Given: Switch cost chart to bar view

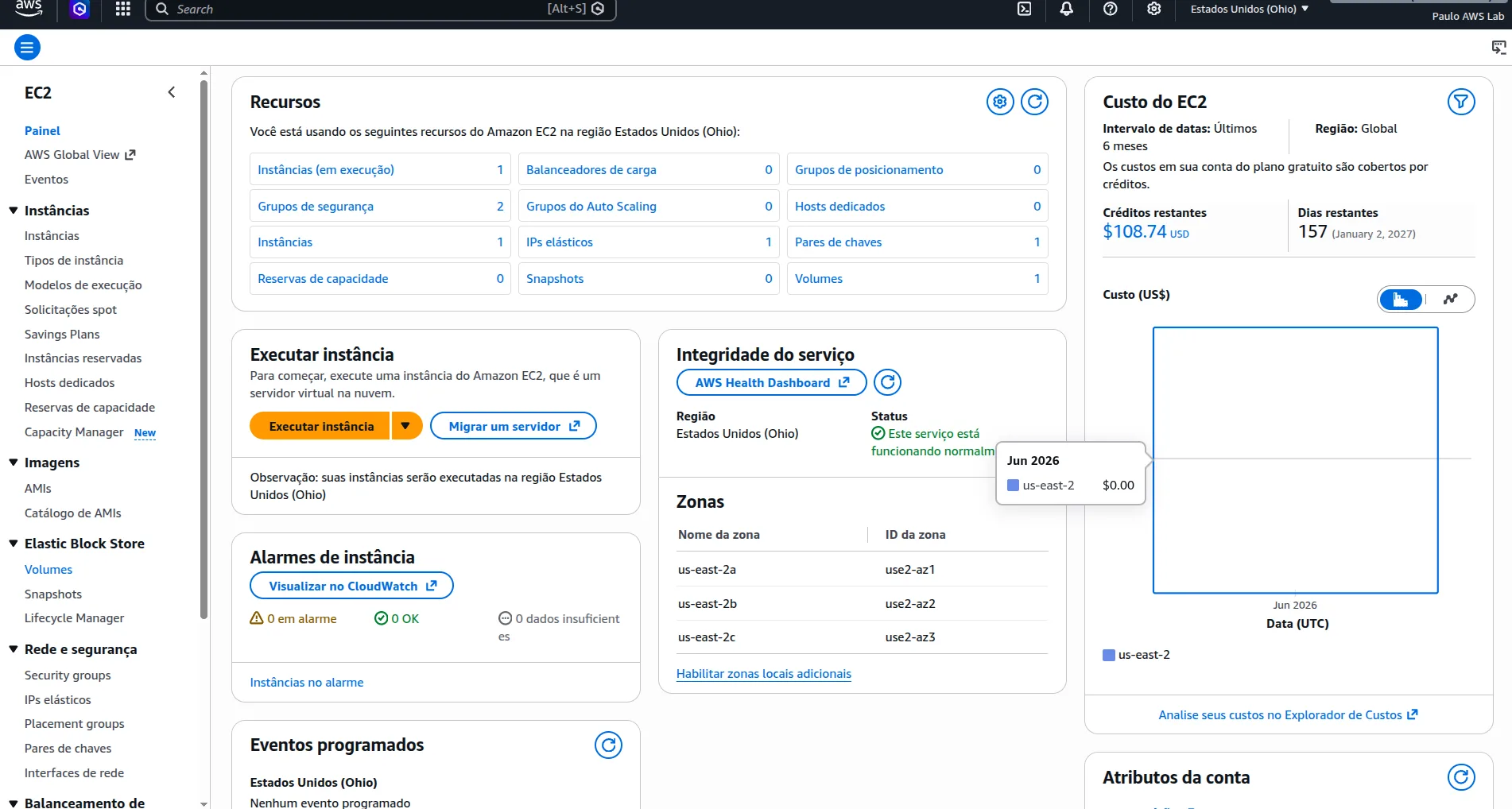Looking at the screenshot, I should (1401, 300).
